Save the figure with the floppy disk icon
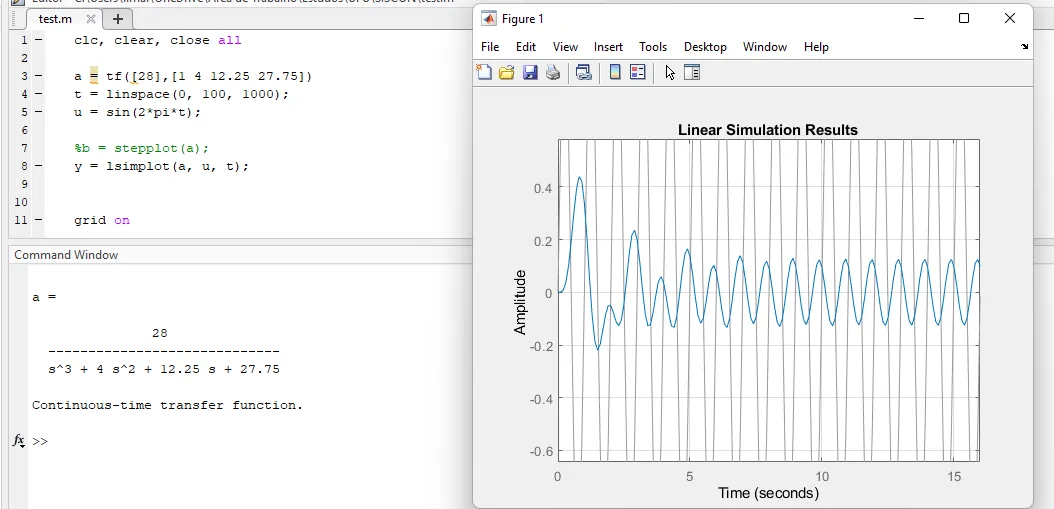The width and height of the screenshot is (1054, 509). [x=530, y=72]
